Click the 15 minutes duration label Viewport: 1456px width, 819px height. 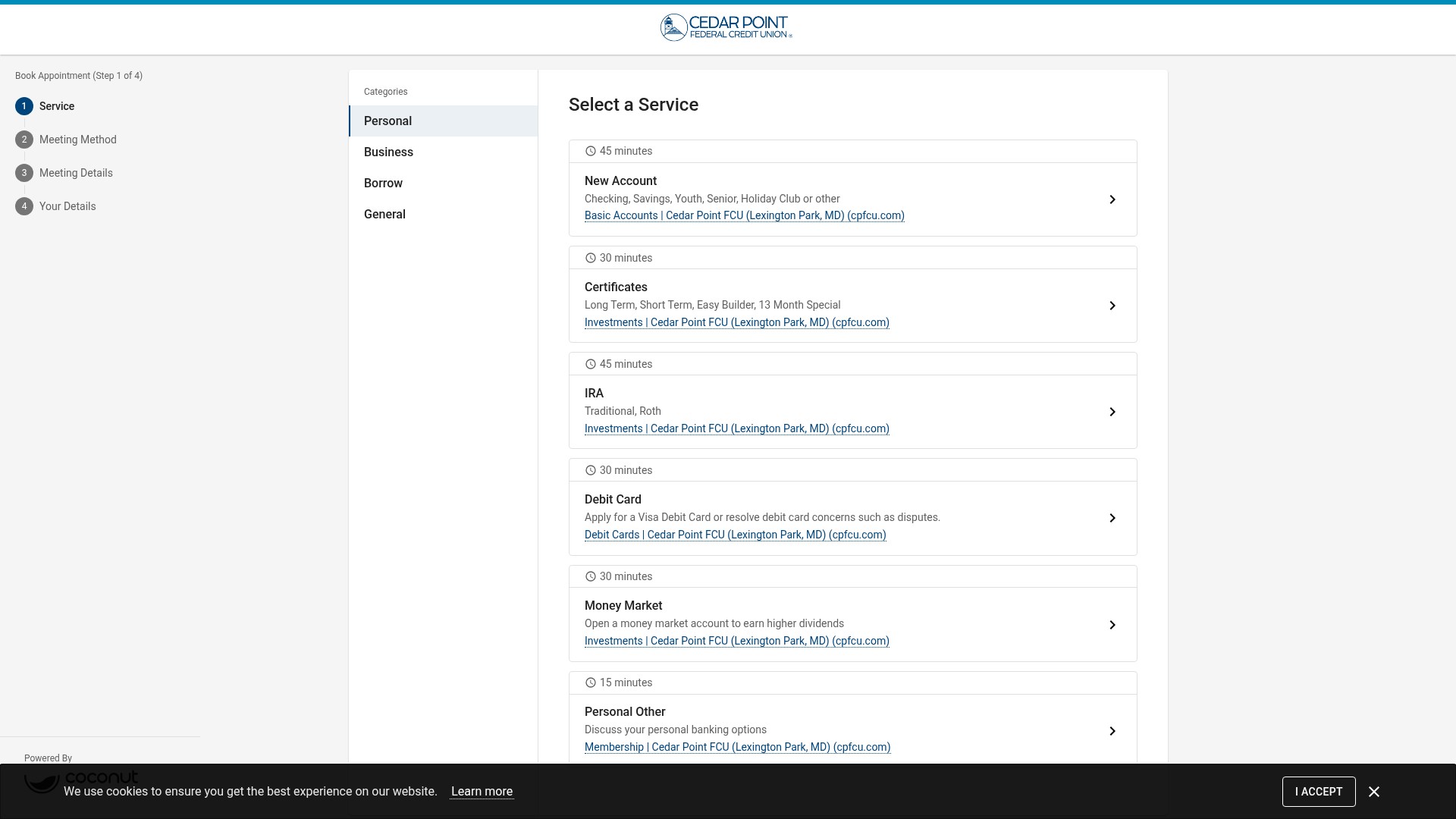tap(626, 682)
